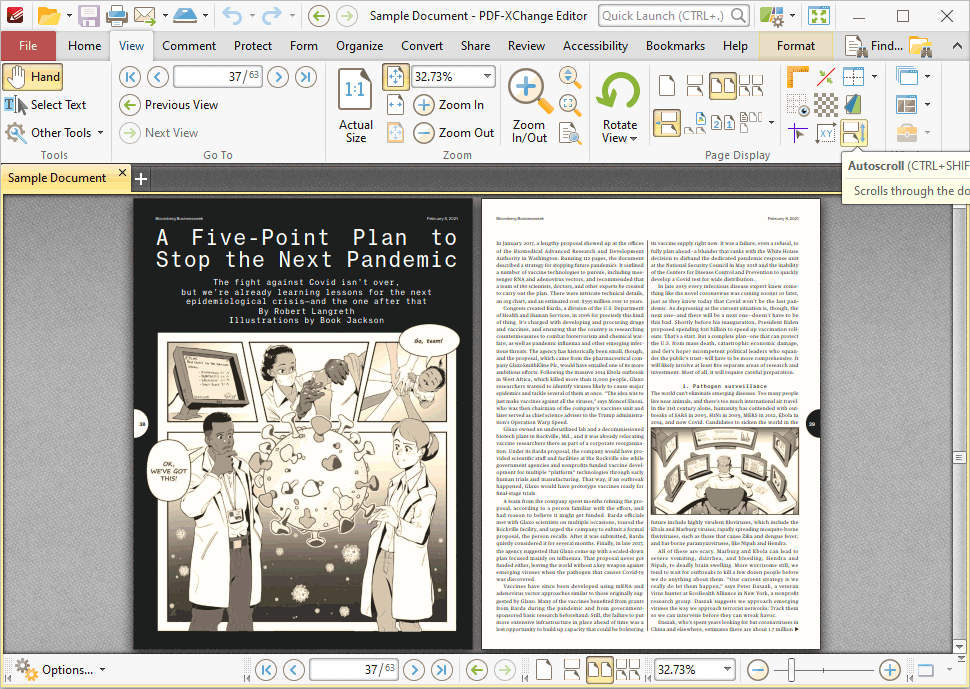Click the status bar zoom out minus
The width and height of the screenshot is (970, 689).
(x=758, y=670)
